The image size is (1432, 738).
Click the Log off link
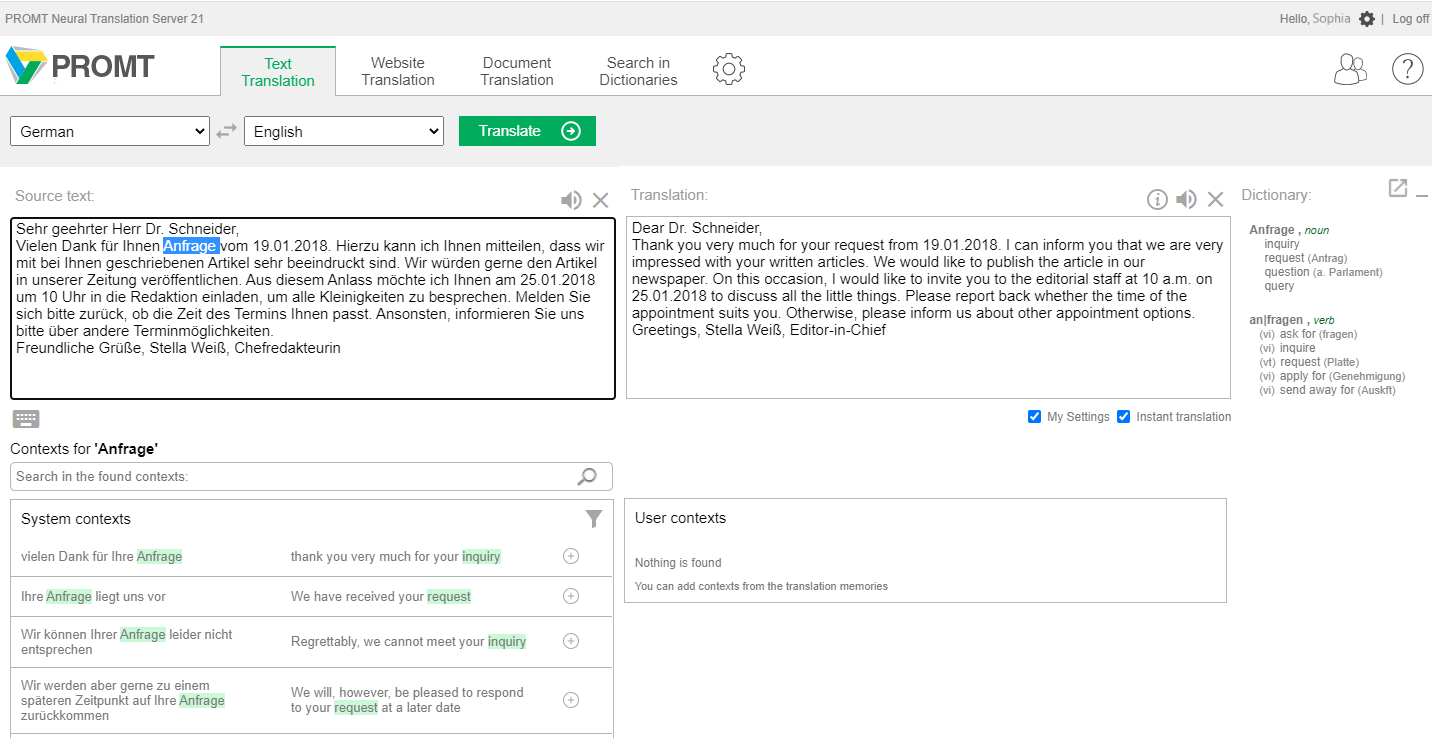pyautogui.click(x=1410, y=19)
